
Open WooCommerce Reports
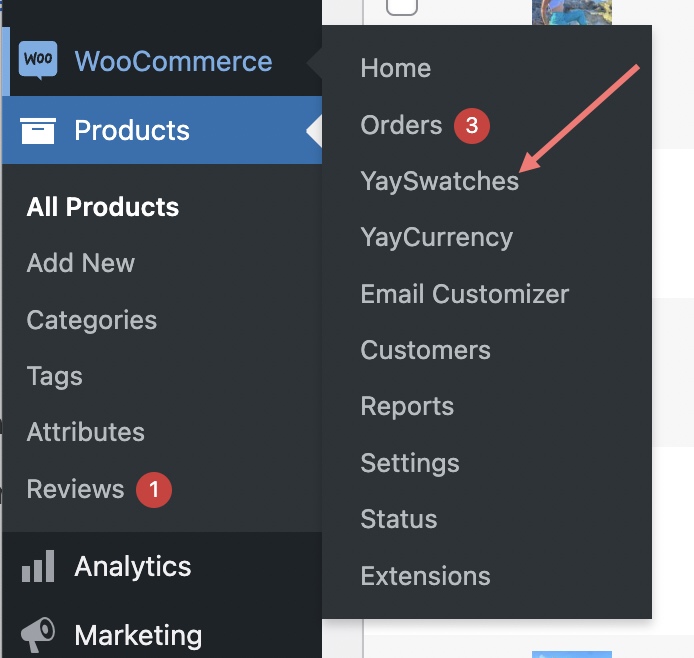click(x=407, y=407)
